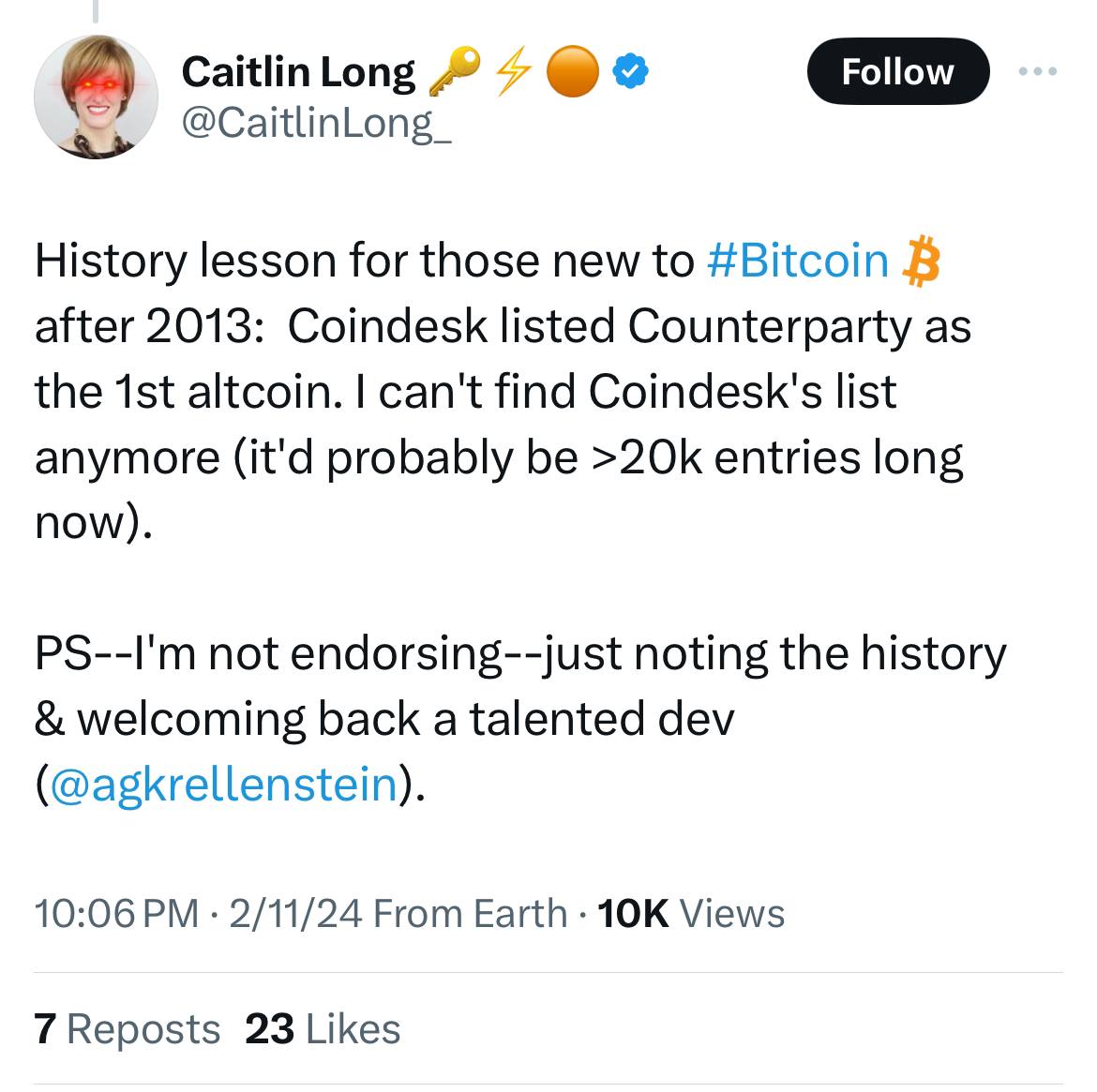Screen dimensions: 1097x1092
Task: Open the @CaitlinLong_ handle
Action: pos(316,123)
